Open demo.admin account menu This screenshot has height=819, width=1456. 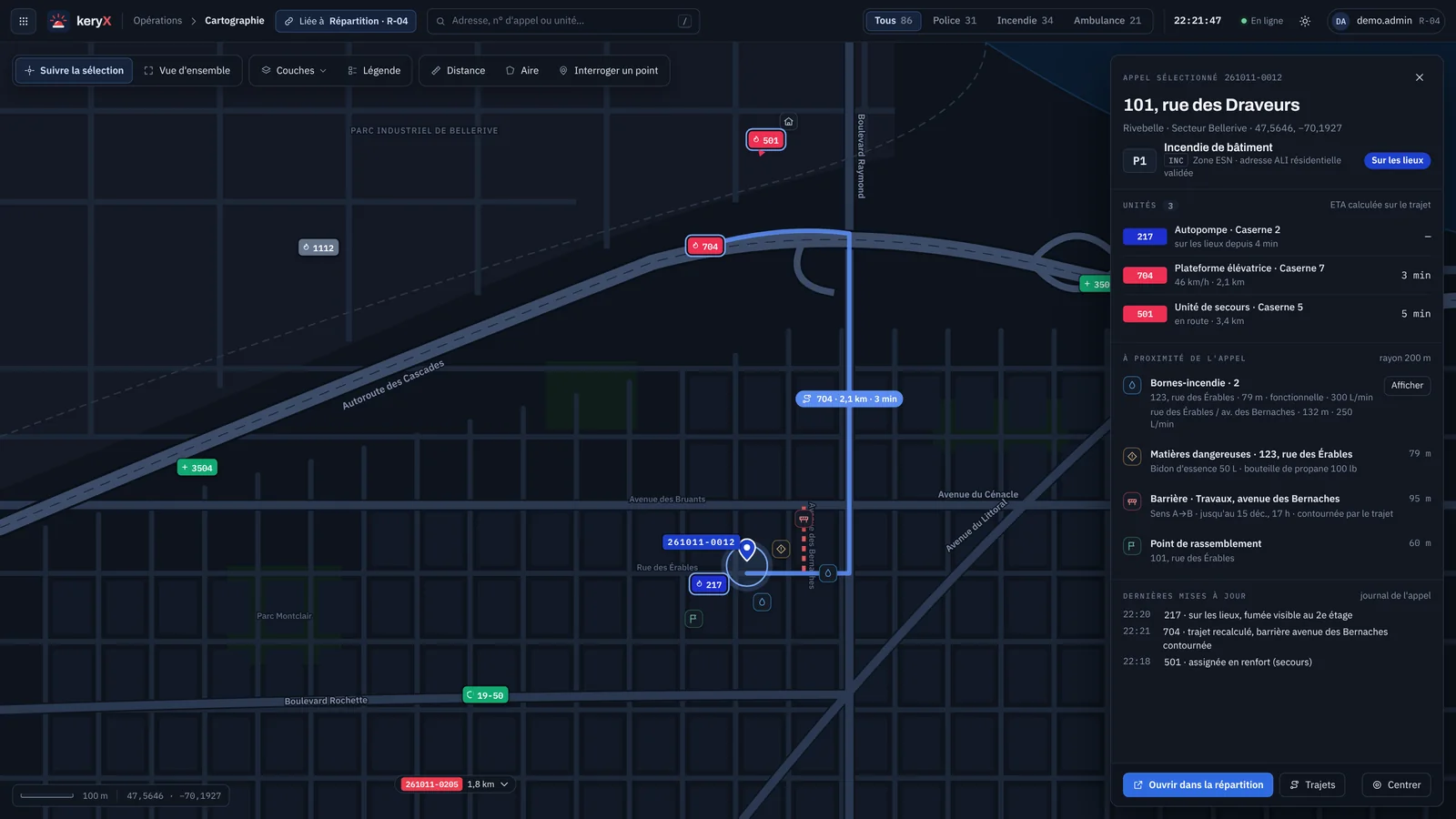tap(1386, 21)
